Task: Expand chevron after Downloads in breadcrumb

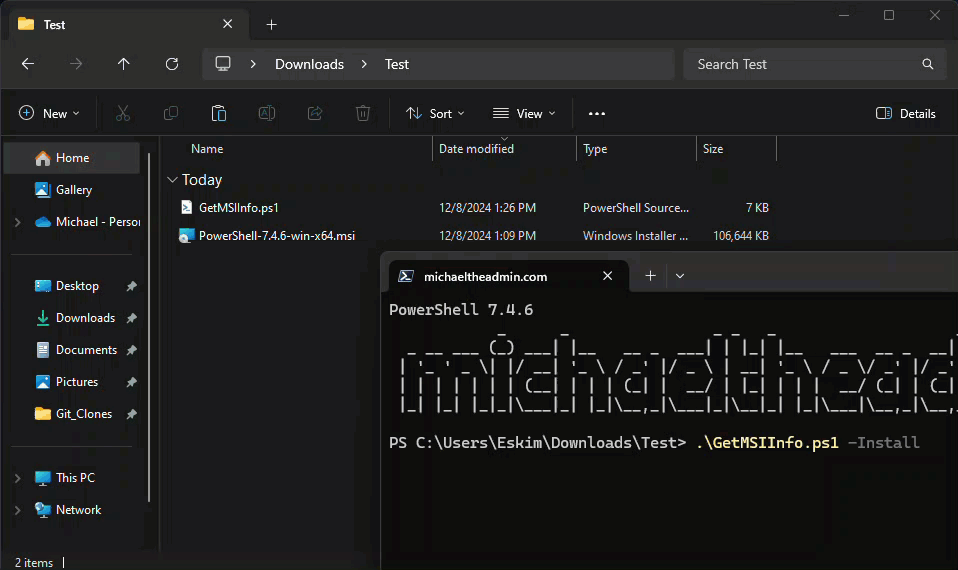Action: click(x=364, y=64)
